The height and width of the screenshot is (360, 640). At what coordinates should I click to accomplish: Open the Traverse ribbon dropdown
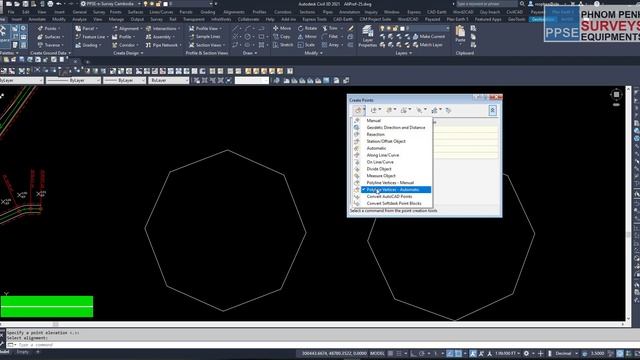pos(50,45)
